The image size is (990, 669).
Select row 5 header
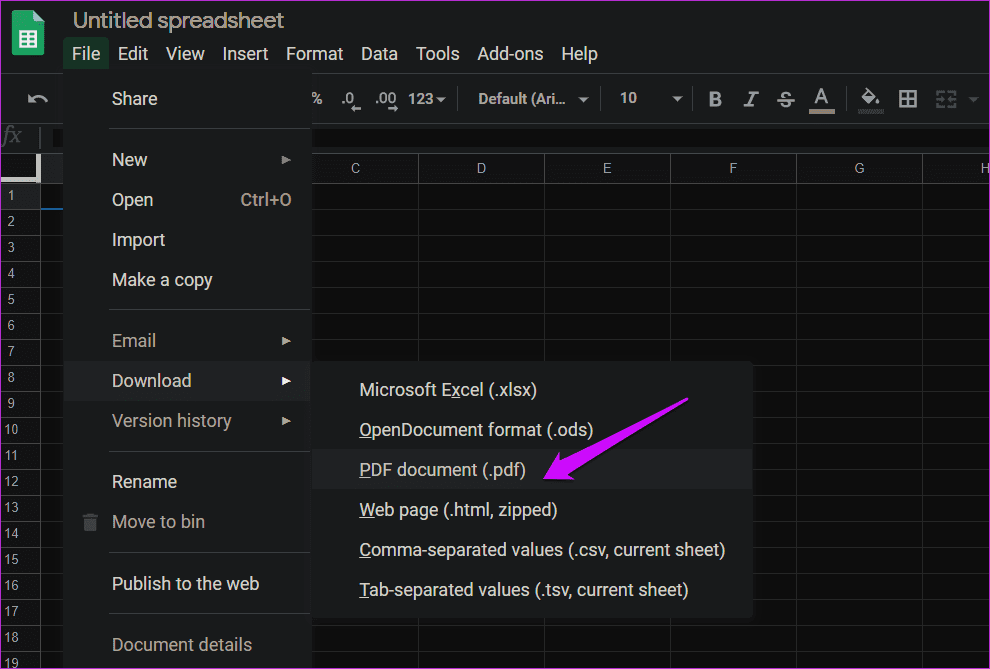point(20,300)
